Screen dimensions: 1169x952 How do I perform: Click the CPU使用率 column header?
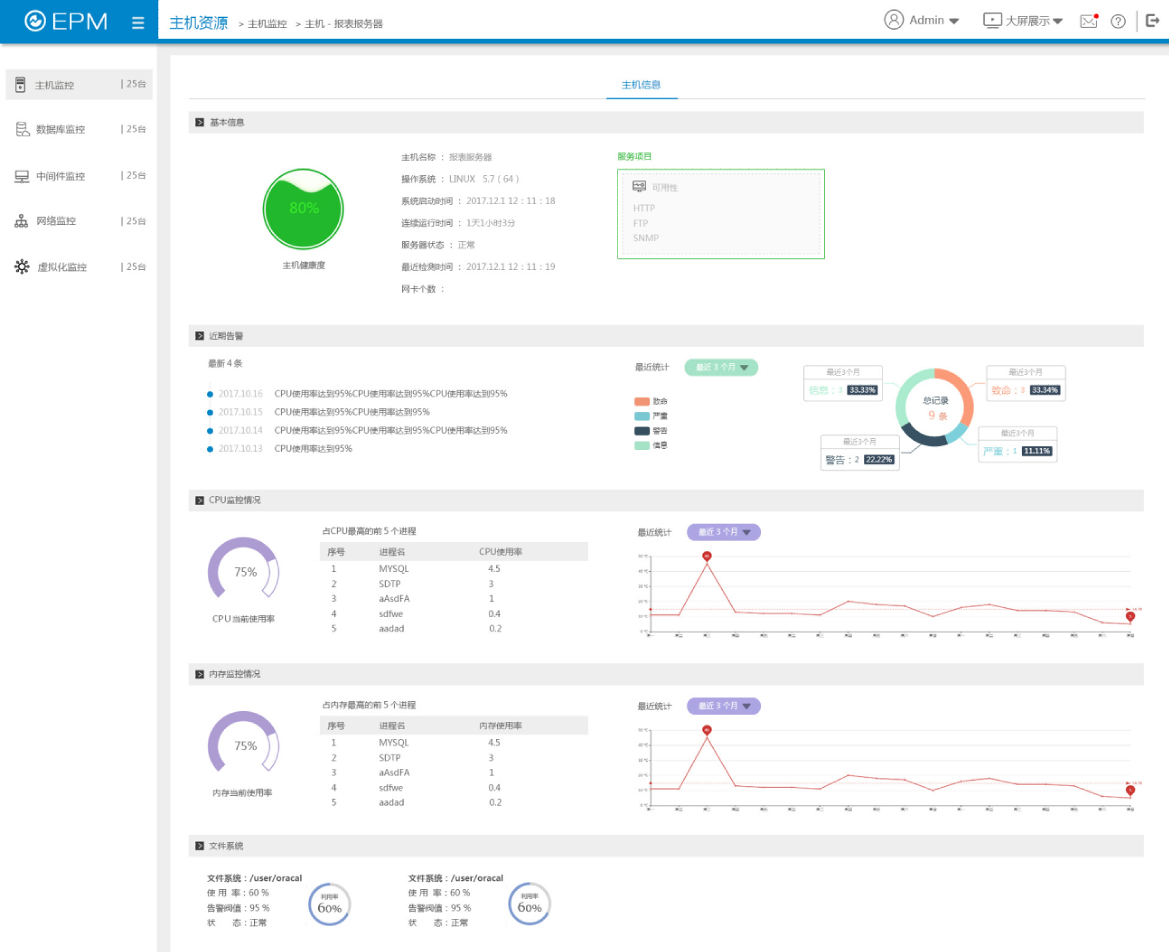point(500,552)
